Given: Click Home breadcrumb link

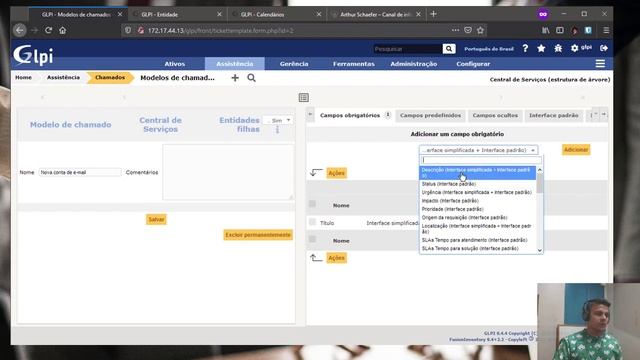Looking at the screenshot, I should tap(23, 78).
